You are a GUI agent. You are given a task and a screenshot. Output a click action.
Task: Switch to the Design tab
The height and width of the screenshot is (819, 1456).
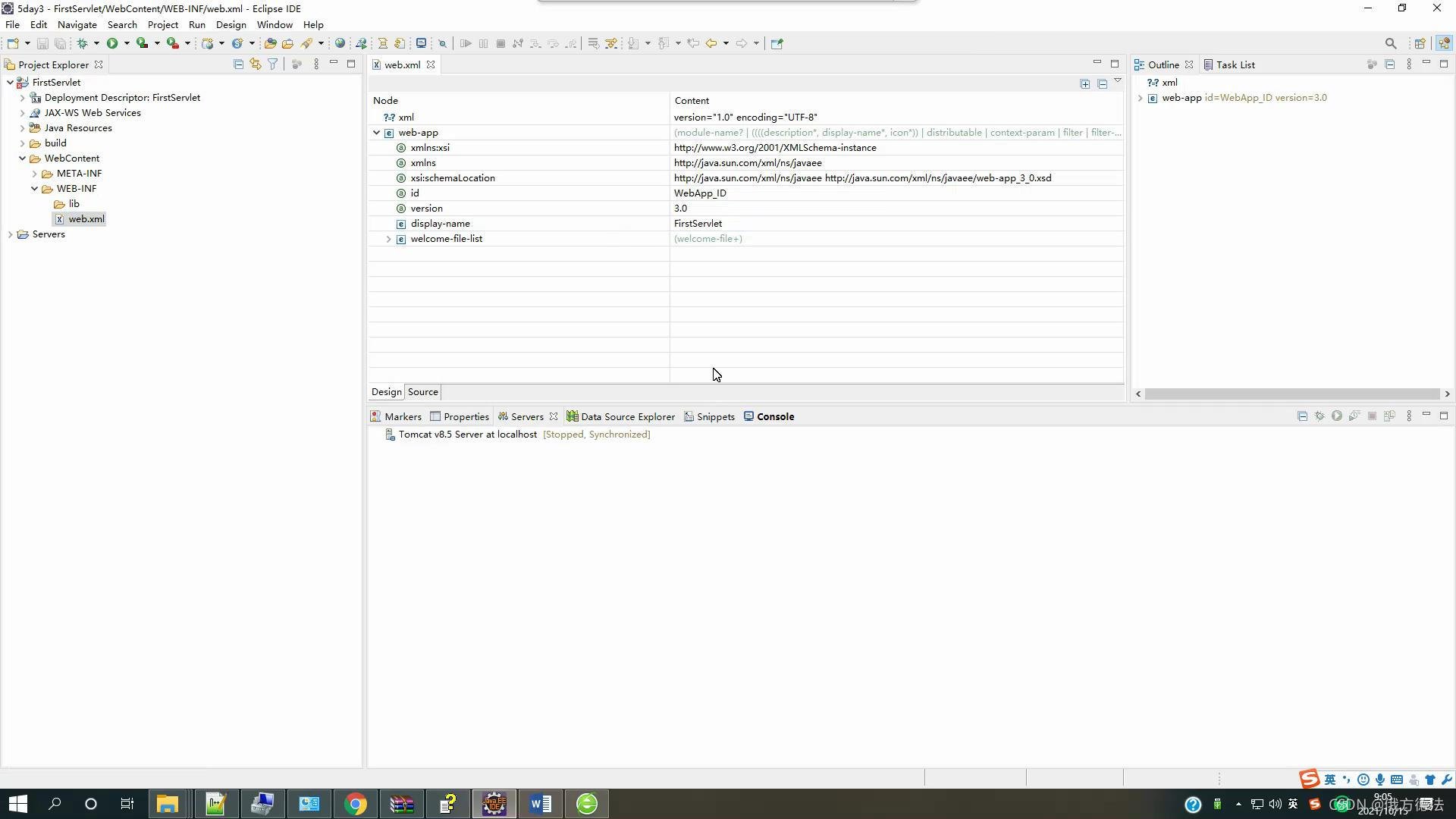[386, 392]
